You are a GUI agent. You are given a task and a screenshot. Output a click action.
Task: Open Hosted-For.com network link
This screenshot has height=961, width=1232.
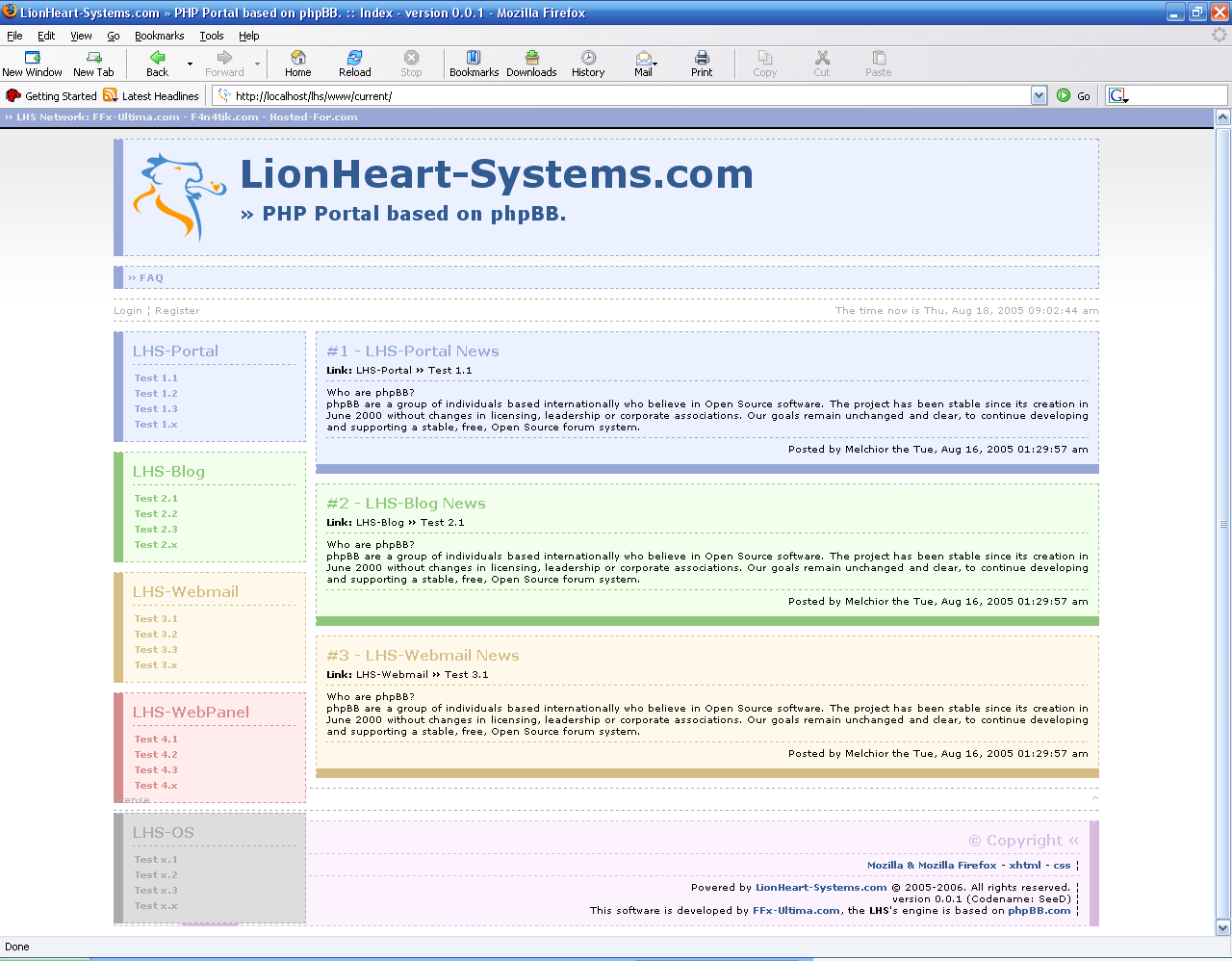(x=314, y=117)
